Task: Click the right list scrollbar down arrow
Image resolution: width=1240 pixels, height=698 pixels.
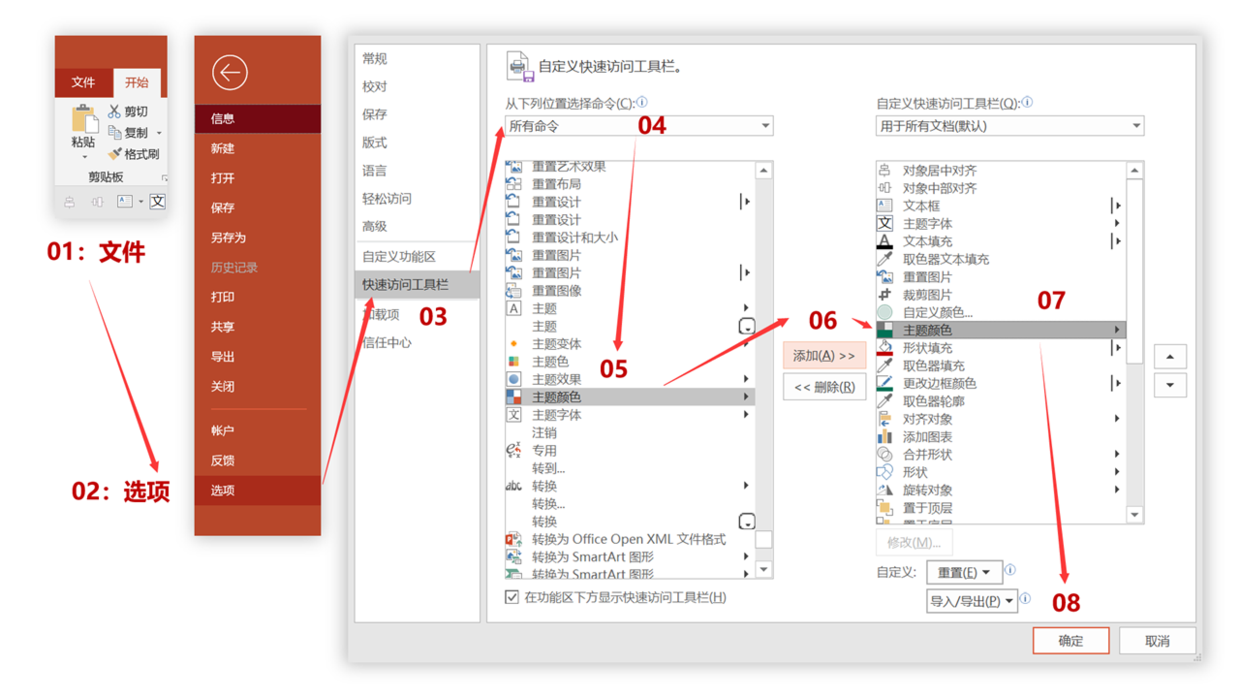Action: 1134,515
